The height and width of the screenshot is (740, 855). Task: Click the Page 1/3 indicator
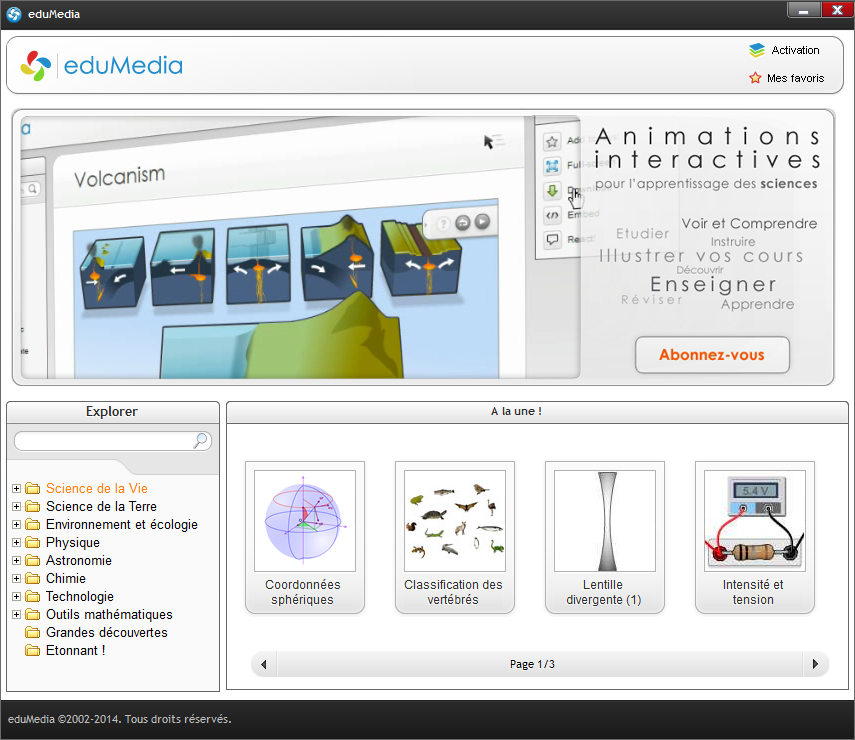tap(532, 664)
